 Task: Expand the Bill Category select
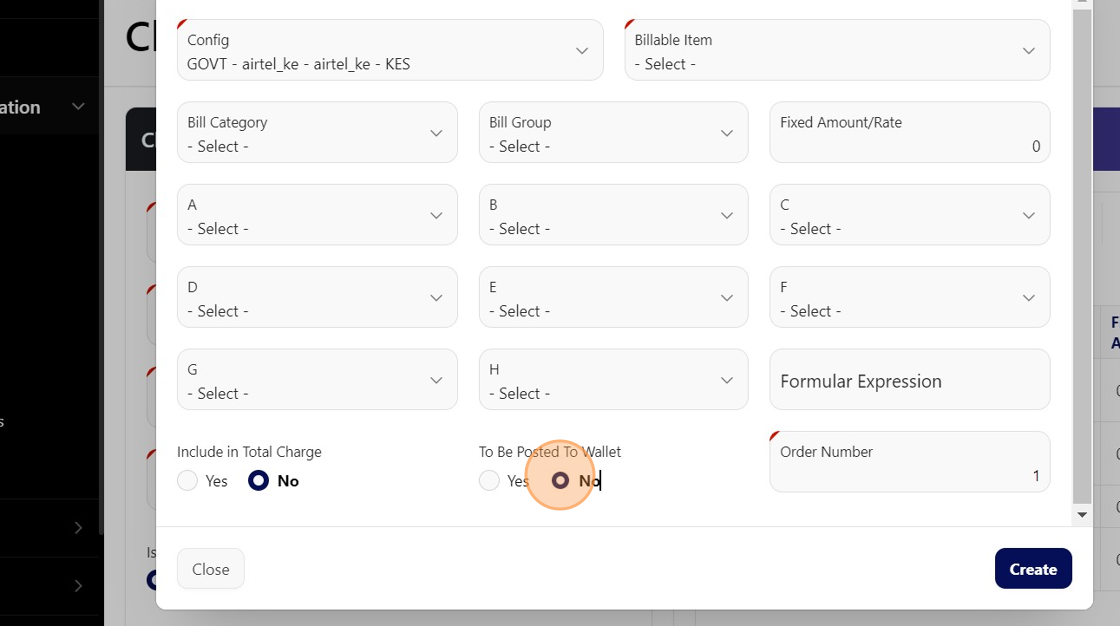click(x=317, y=133)
